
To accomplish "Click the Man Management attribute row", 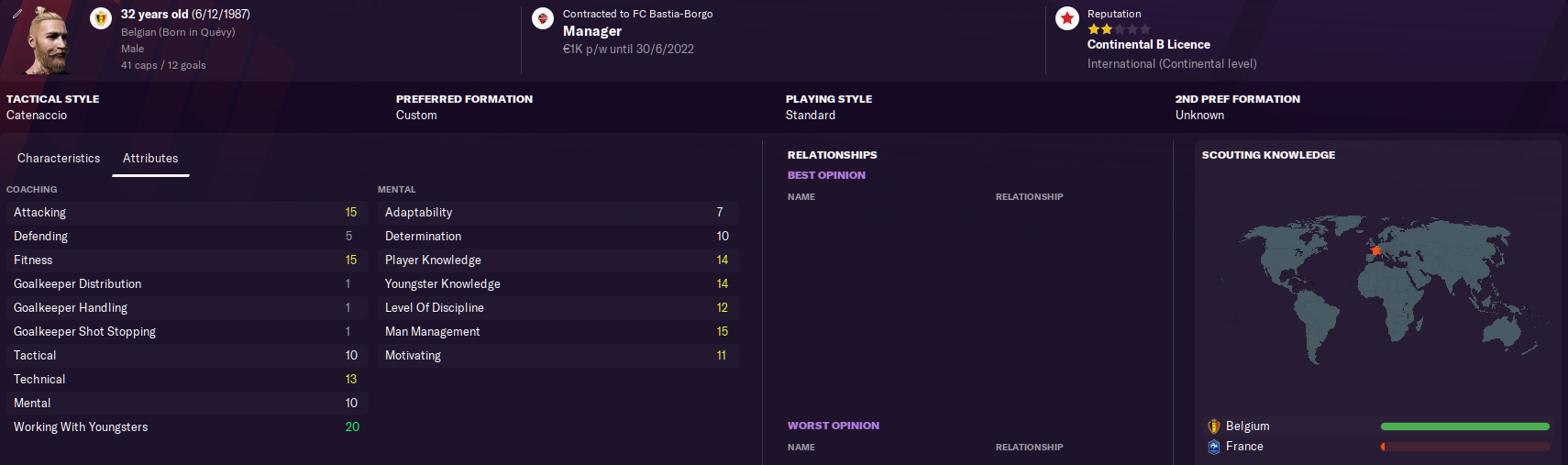I will click(557, 332).
